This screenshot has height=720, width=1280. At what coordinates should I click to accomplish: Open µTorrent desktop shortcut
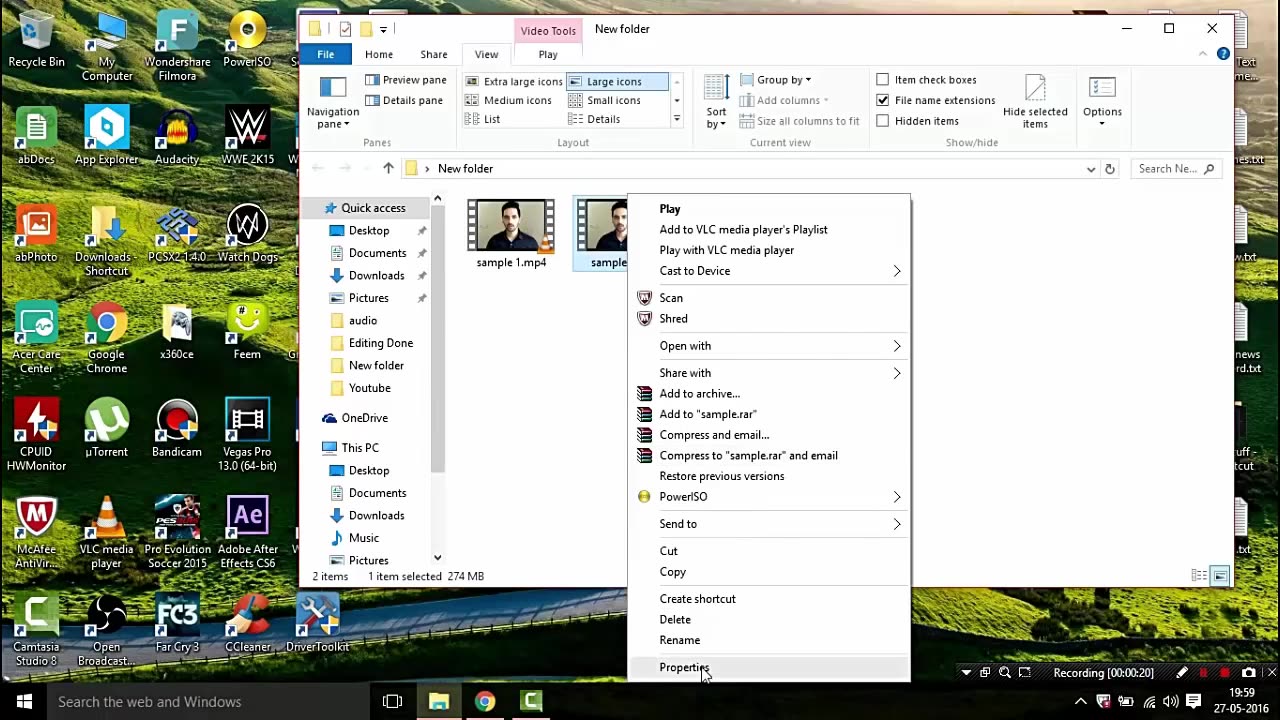106,430
